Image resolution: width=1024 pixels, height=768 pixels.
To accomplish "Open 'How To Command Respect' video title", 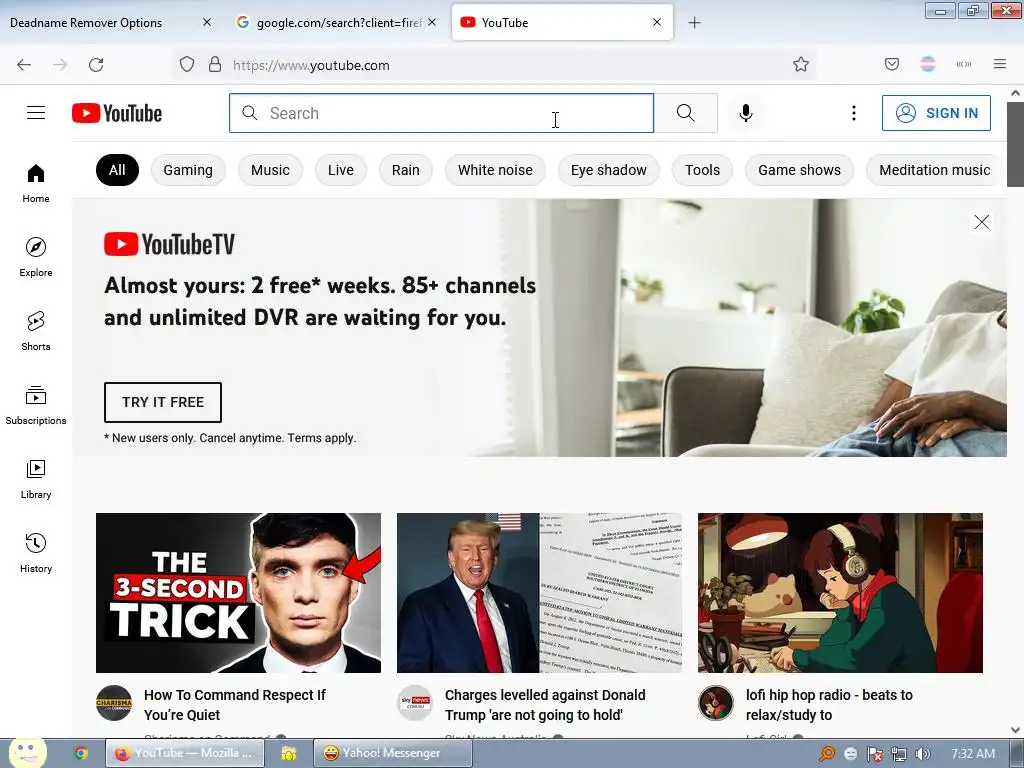I will 234,705.
